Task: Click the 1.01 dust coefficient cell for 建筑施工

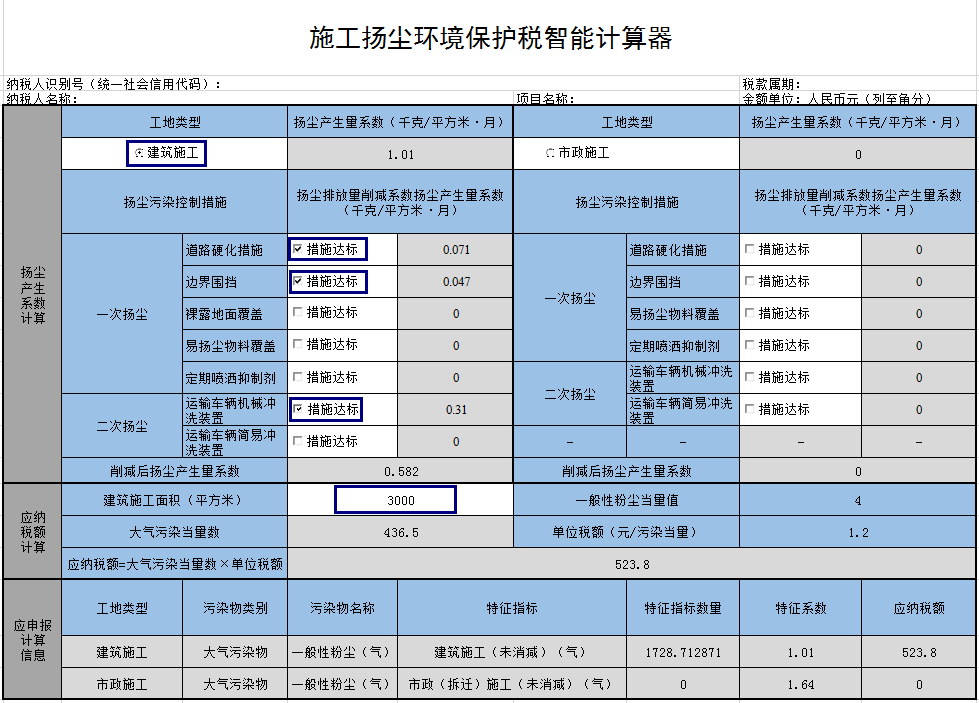Action: (400, 154)
